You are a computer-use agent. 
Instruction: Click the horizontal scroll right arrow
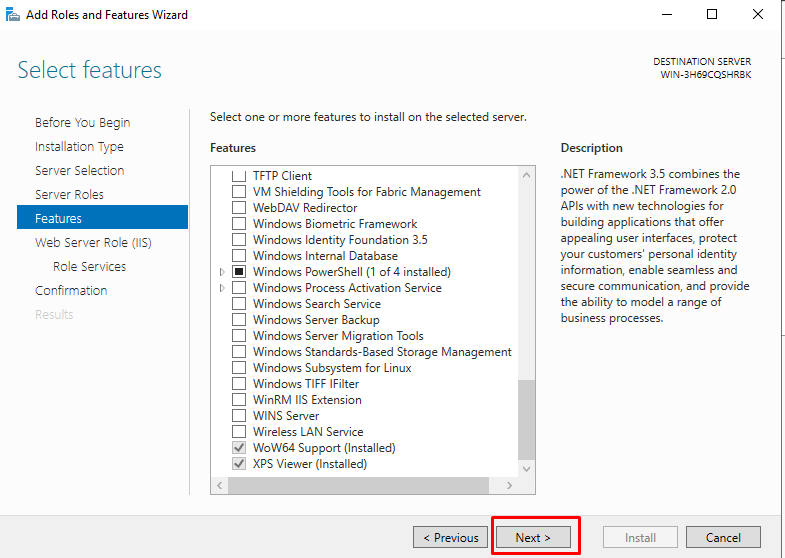[x=509, y=485]
